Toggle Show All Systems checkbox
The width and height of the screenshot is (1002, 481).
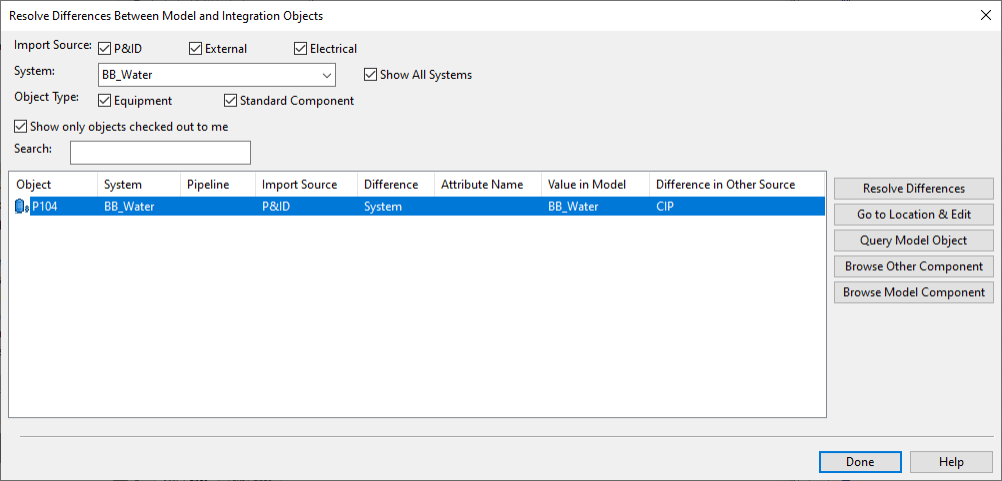(371, 75)
